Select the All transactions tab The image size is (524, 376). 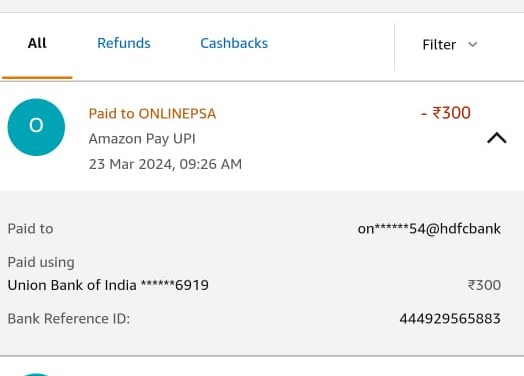[x=37, y=43]
